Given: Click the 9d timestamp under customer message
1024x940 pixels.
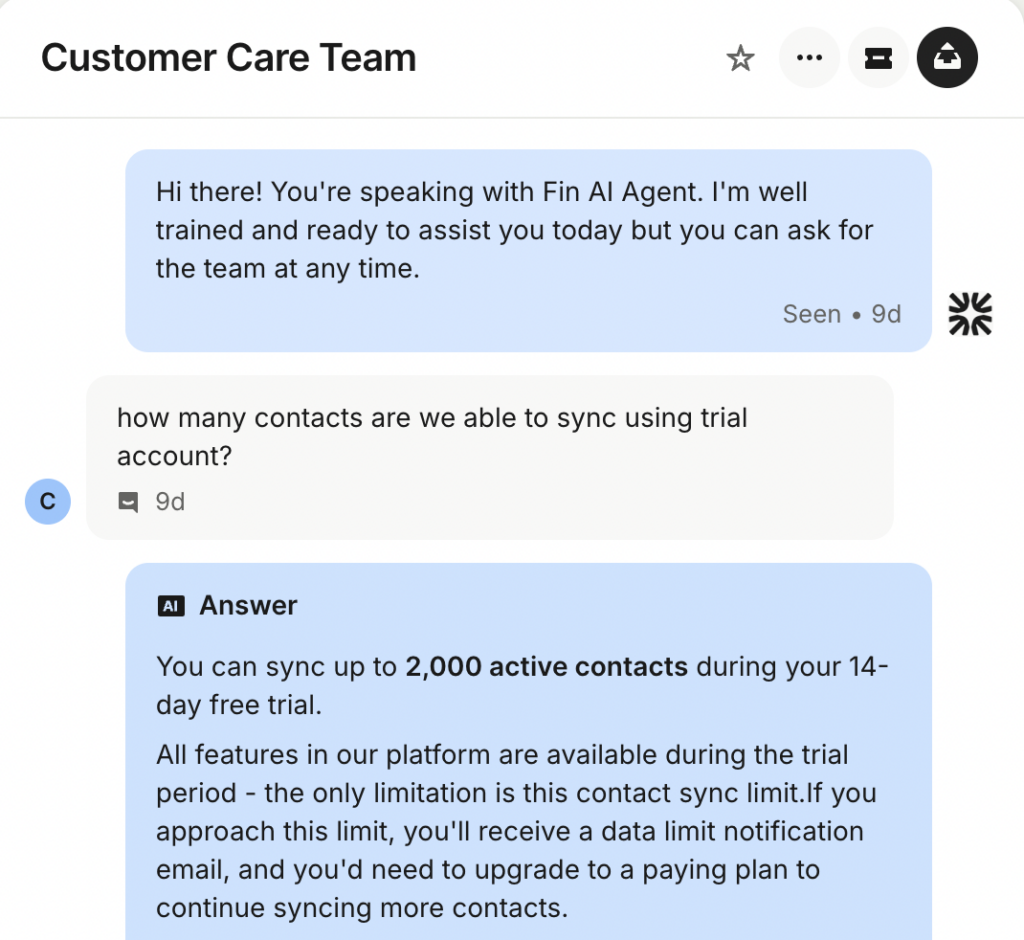Looking at the screenshot, I should point(170,502).
